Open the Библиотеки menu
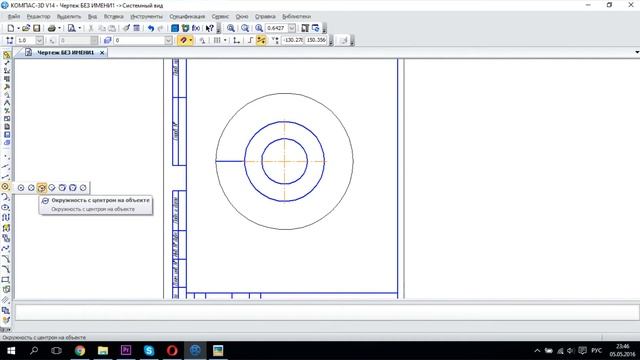 tap(296, 16)
